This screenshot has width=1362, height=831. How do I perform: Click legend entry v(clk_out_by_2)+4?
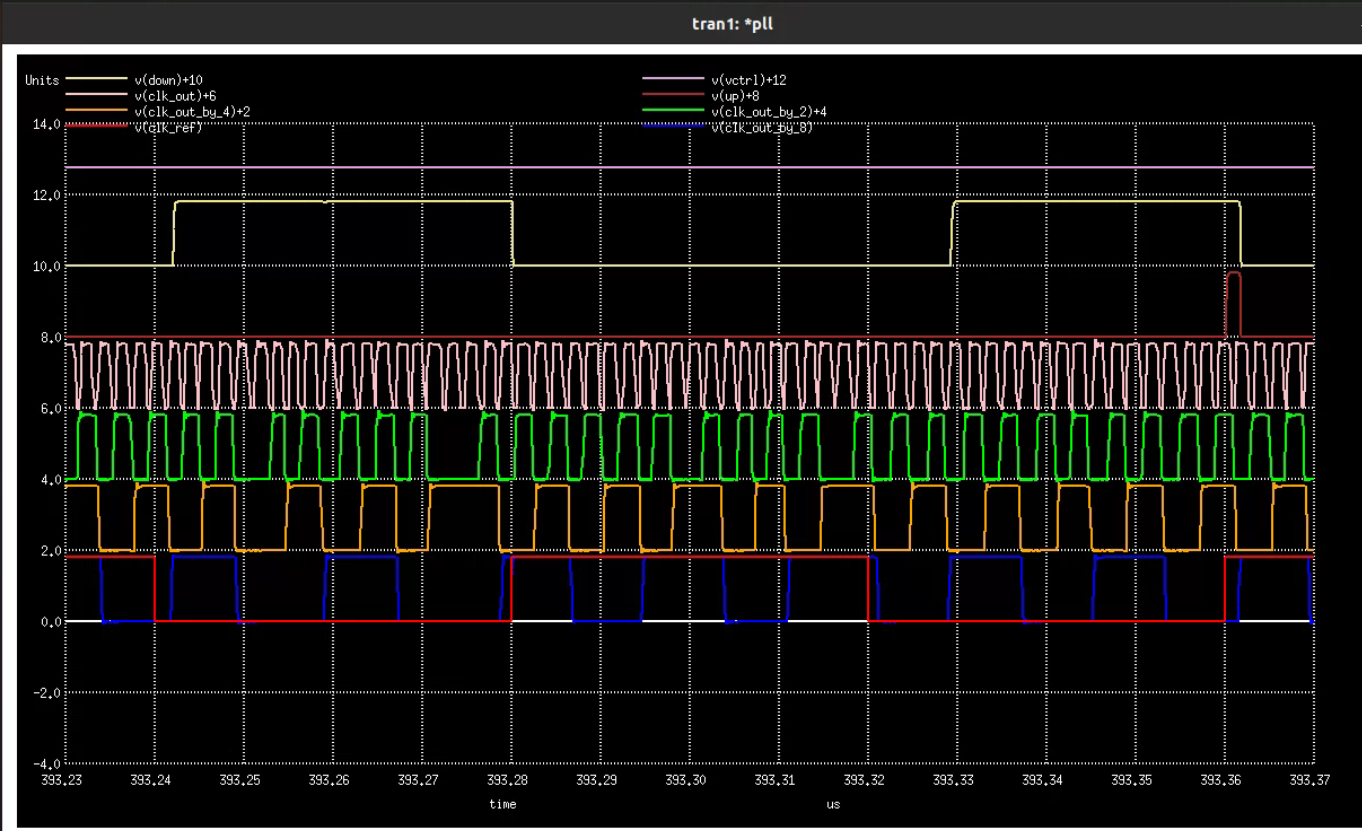point(769,112)
